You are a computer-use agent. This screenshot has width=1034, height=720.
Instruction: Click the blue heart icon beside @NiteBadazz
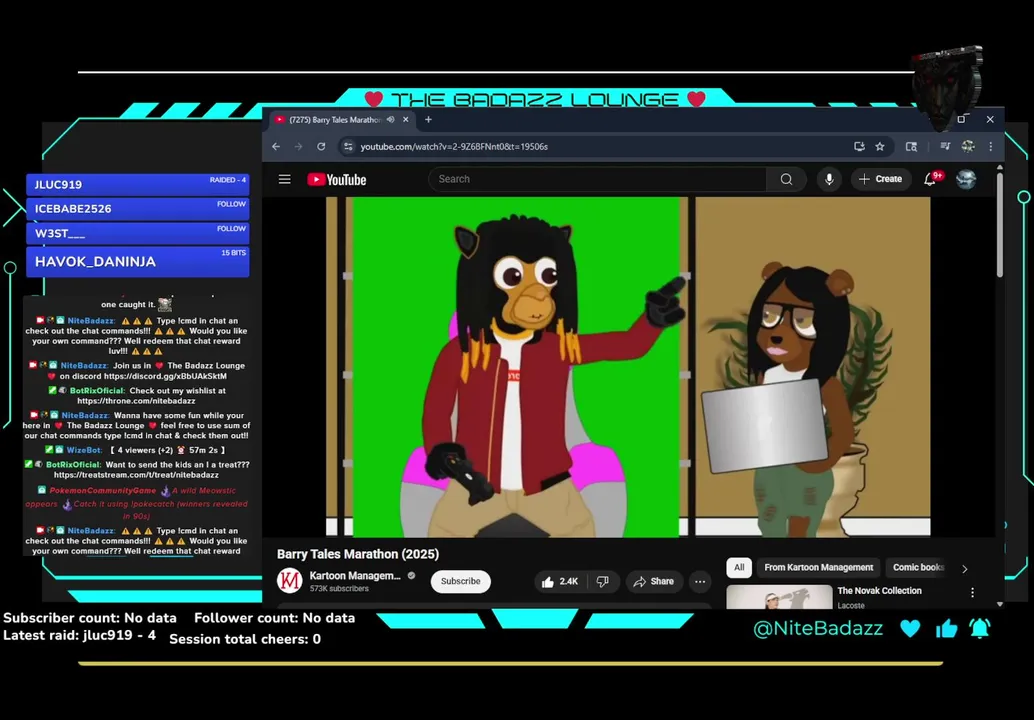click(x=910, y=628)
